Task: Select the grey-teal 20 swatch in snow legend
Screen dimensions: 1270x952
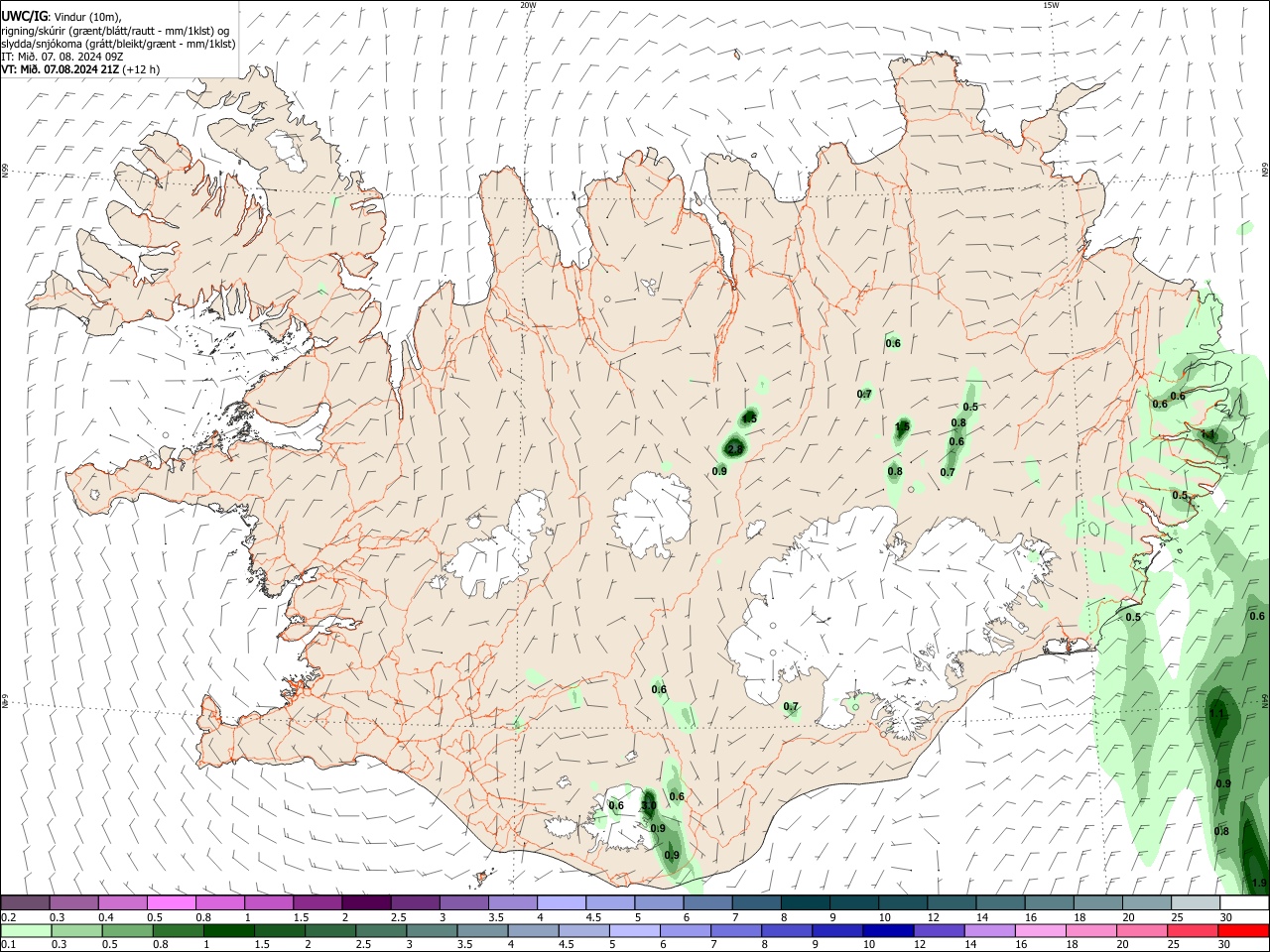Action: pyautogui.click(x=1148, y=902)
